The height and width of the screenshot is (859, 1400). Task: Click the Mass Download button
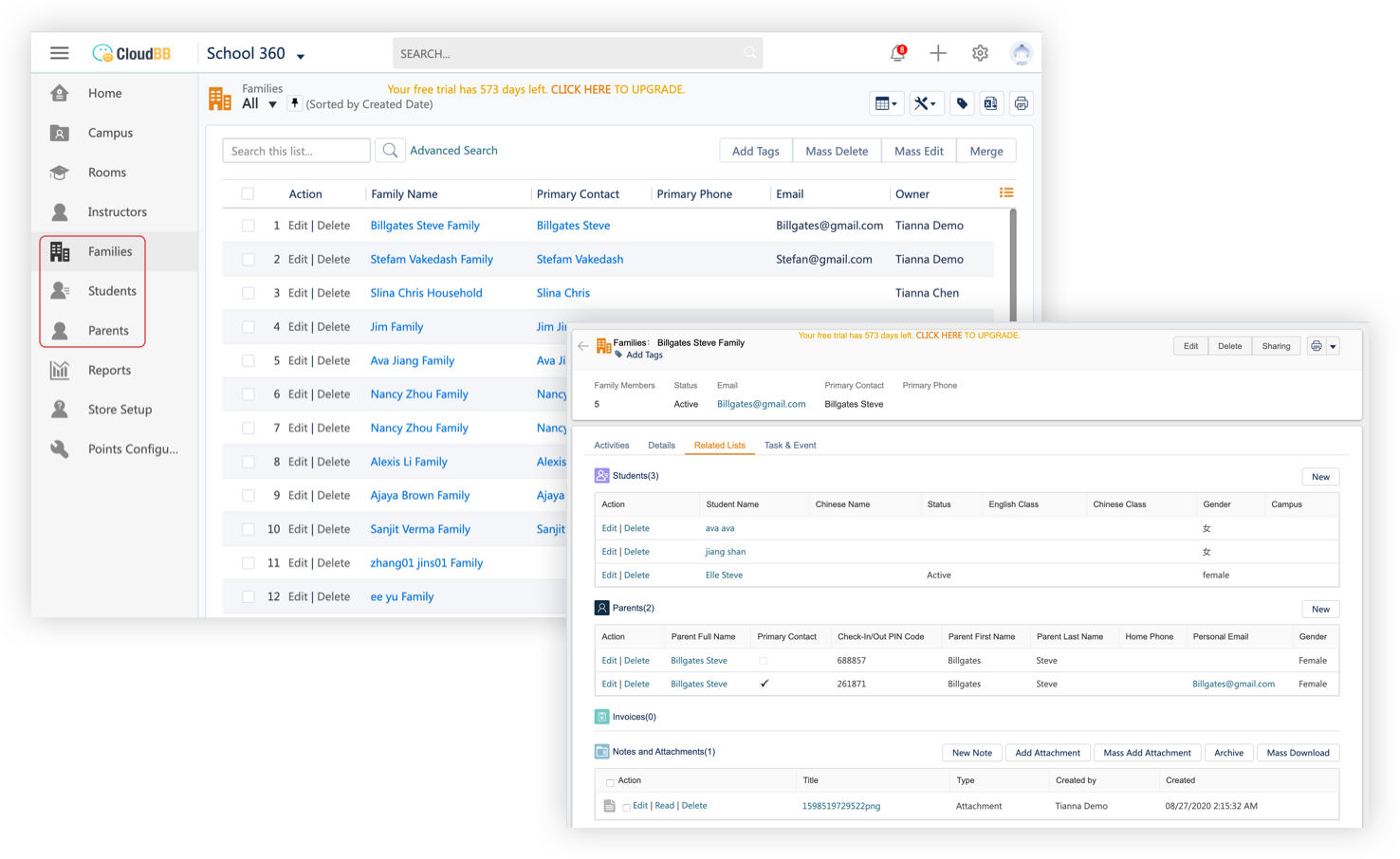tap(1298, 753)
